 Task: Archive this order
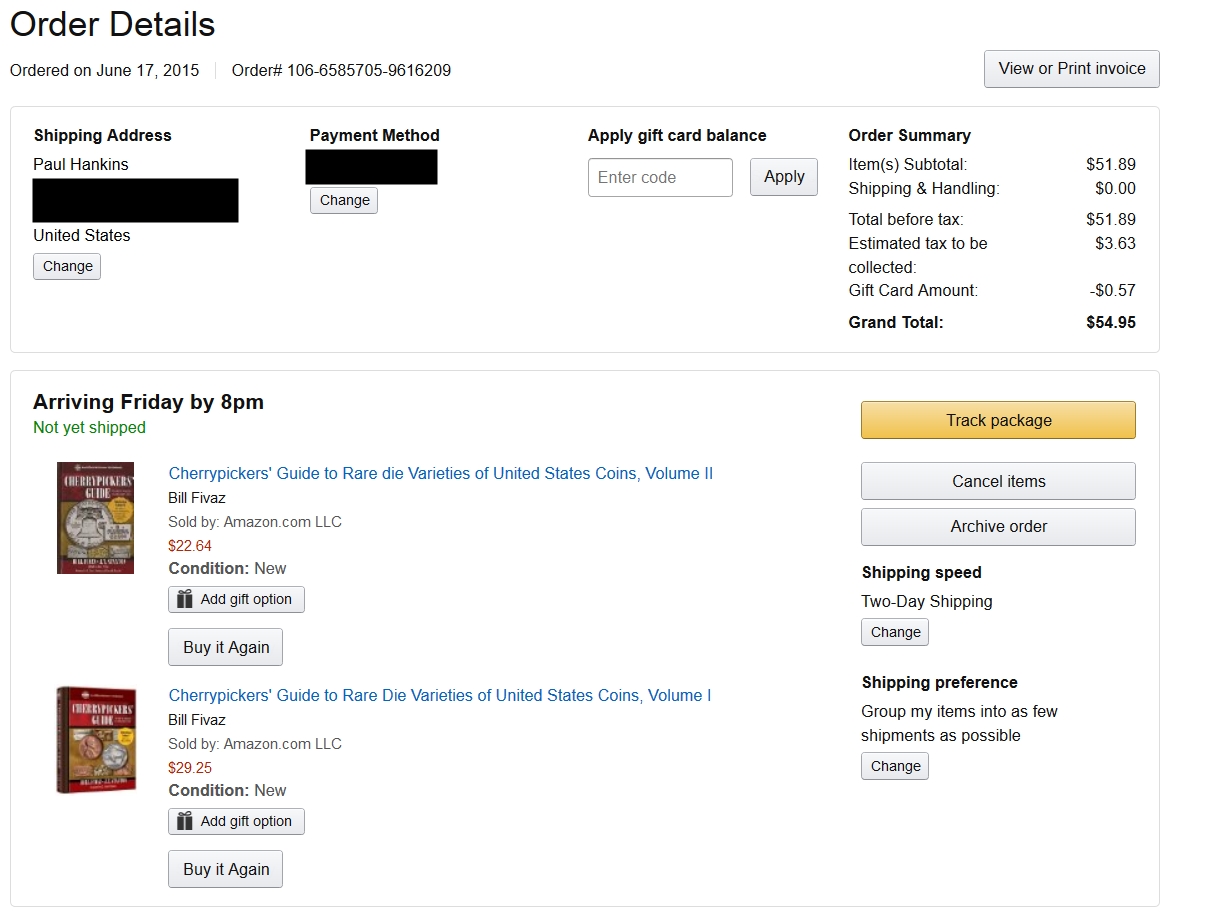coord(997,527)
